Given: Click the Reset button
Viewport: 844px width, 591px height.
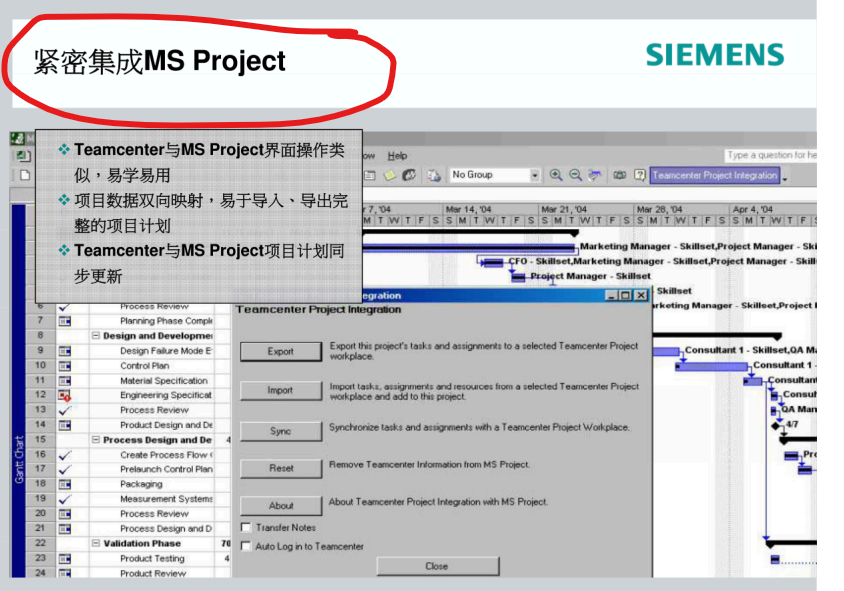Looking at the screenshot, I should 280,468.
